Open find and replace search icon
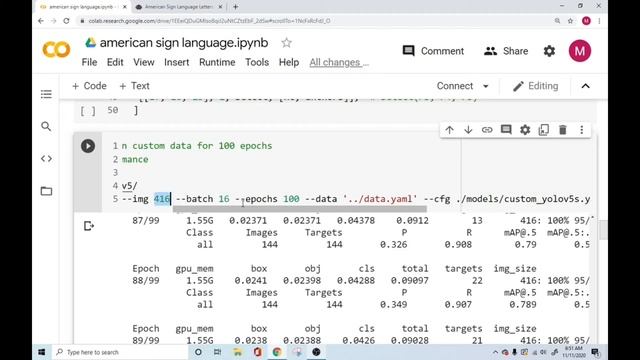 tap(46, 127)
